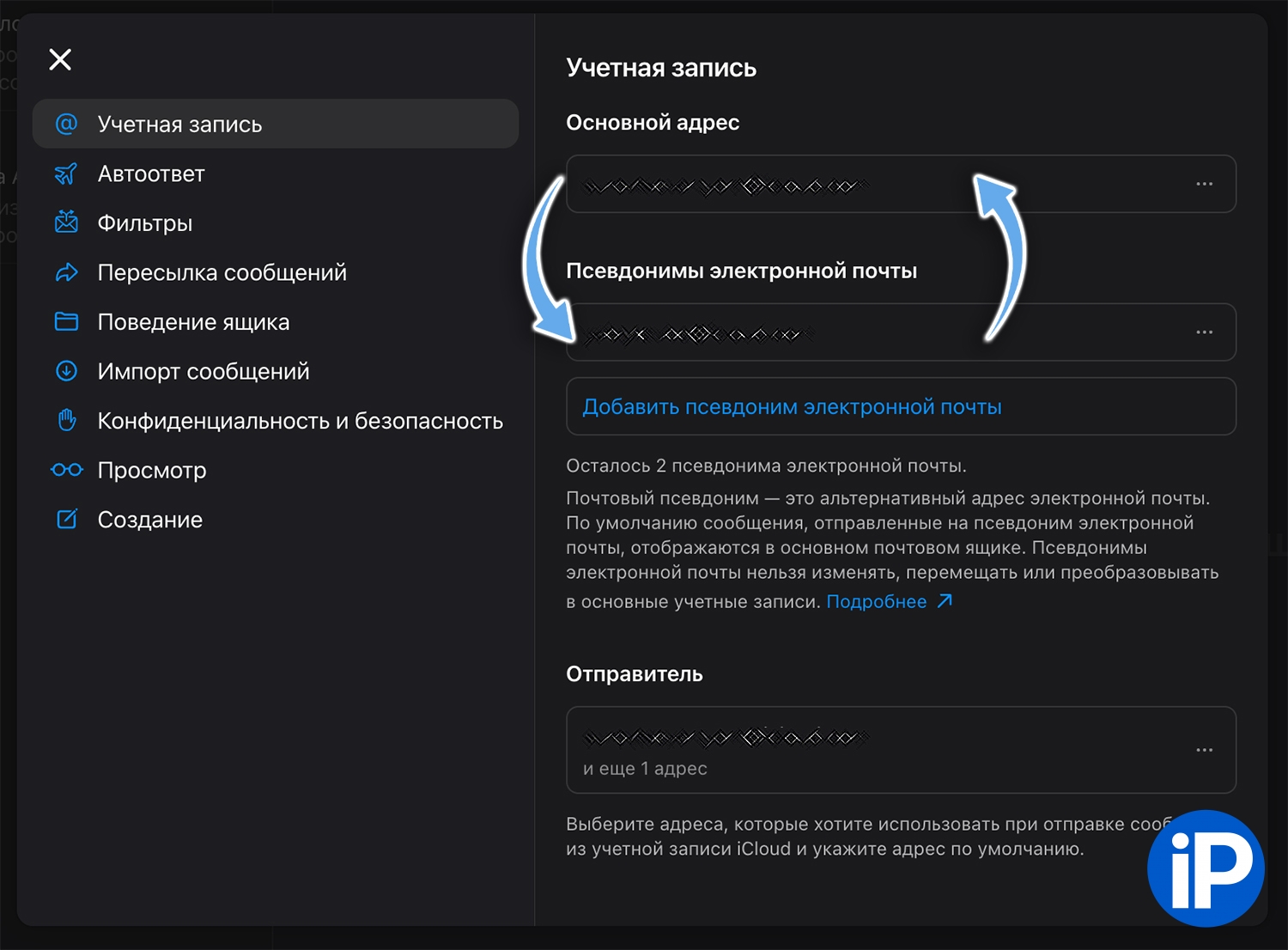Click the Filters envelope icon
The height and width of the screenshot is (950, 1288).
point(66,222)
